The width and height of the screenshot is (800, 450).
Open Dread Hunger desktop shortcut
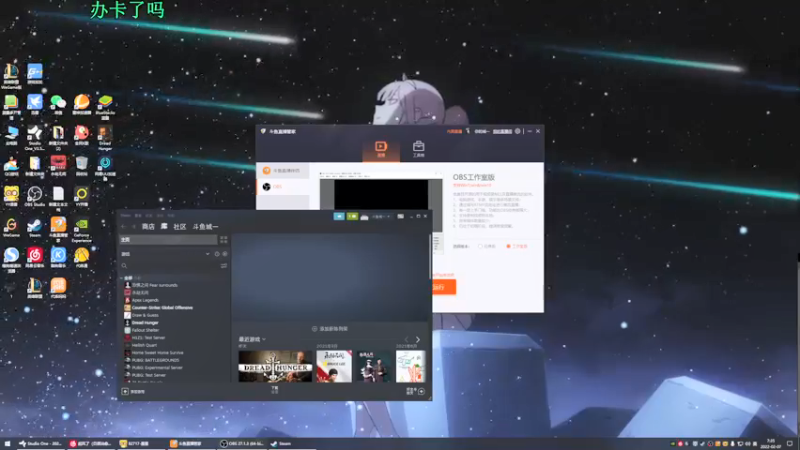click(105, 138)
